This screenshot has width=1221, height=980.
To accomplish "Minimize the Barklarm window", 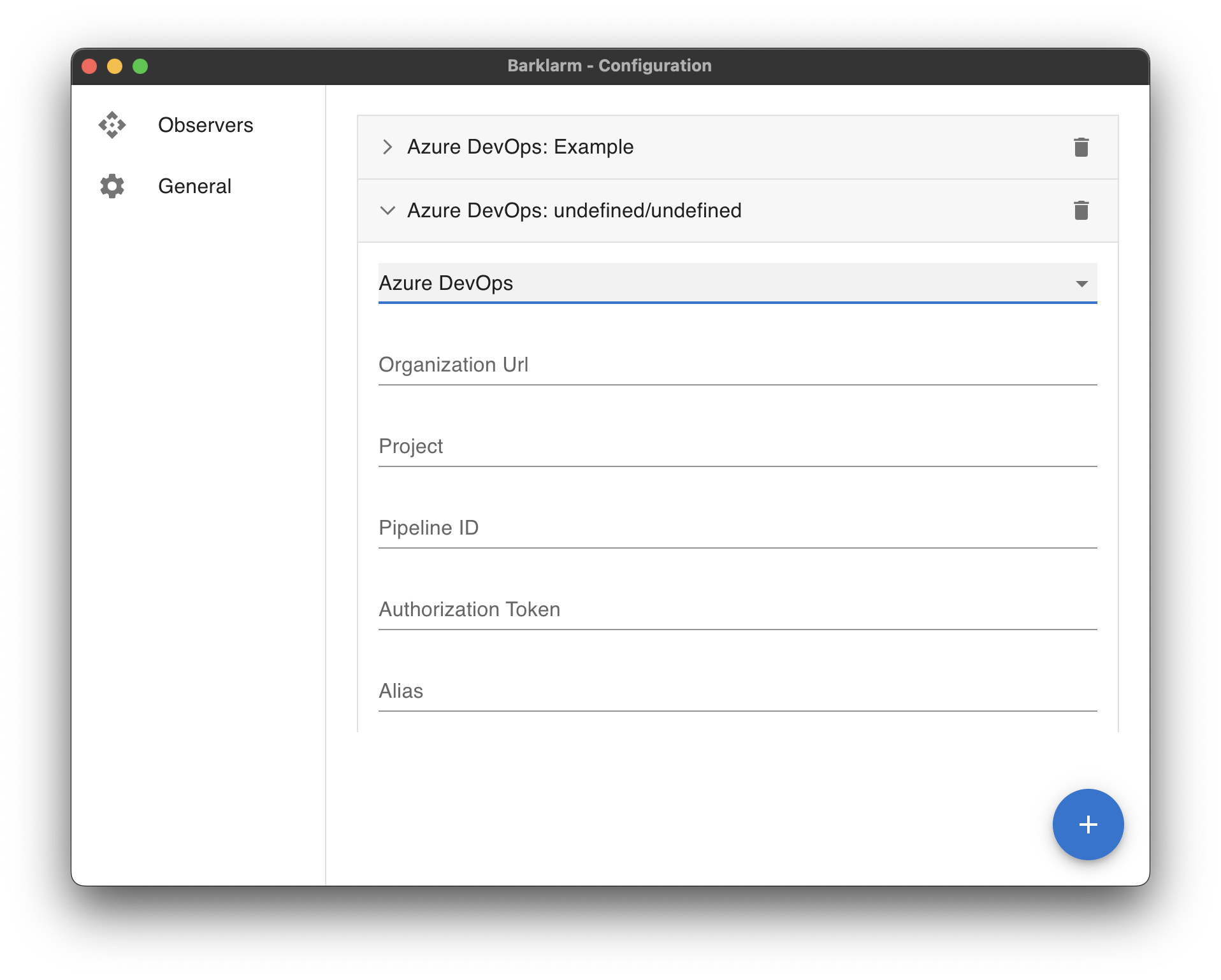I will tap(115, 66).
